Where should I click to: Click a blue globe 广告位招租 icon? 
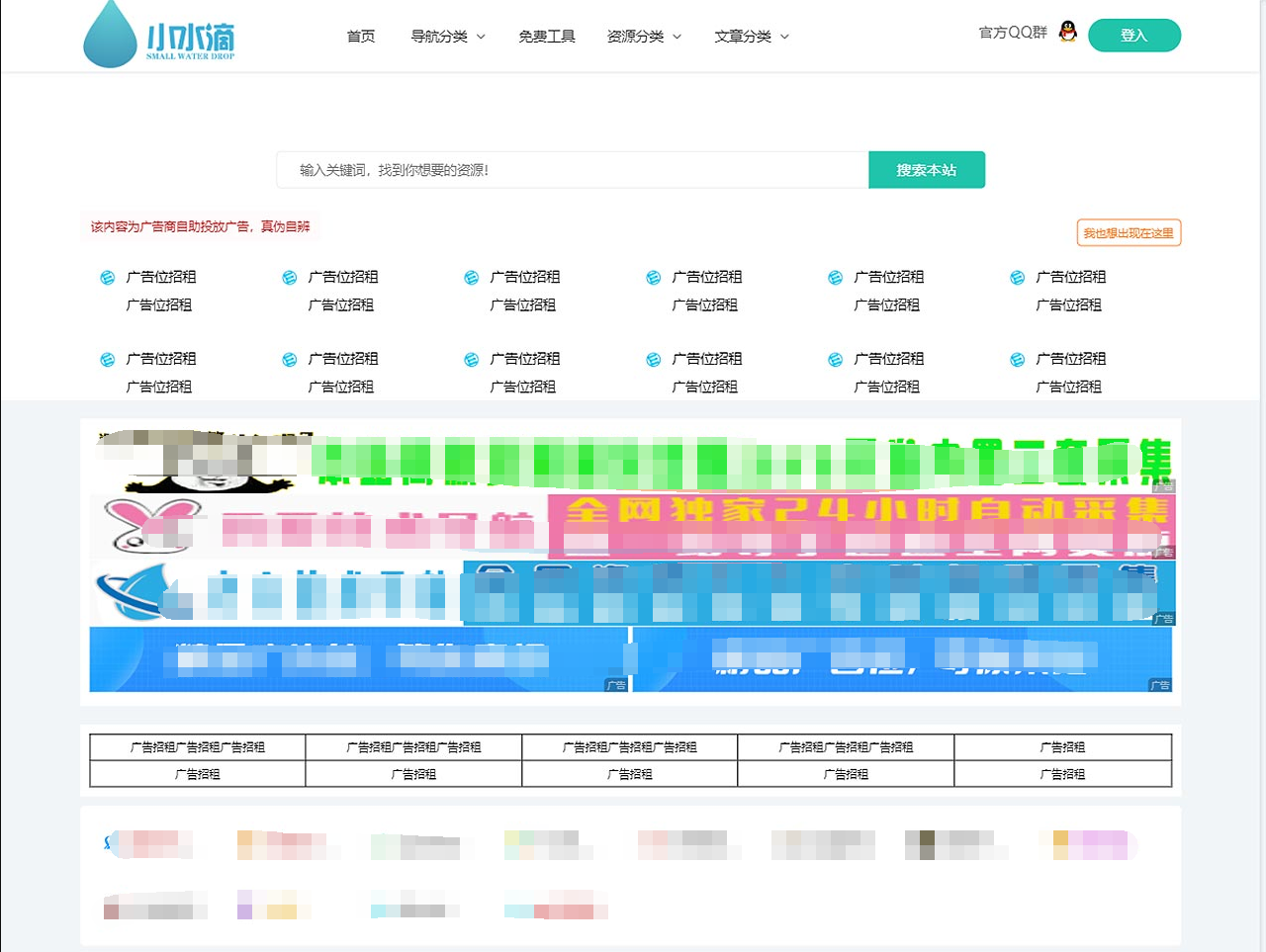[107, 277]
